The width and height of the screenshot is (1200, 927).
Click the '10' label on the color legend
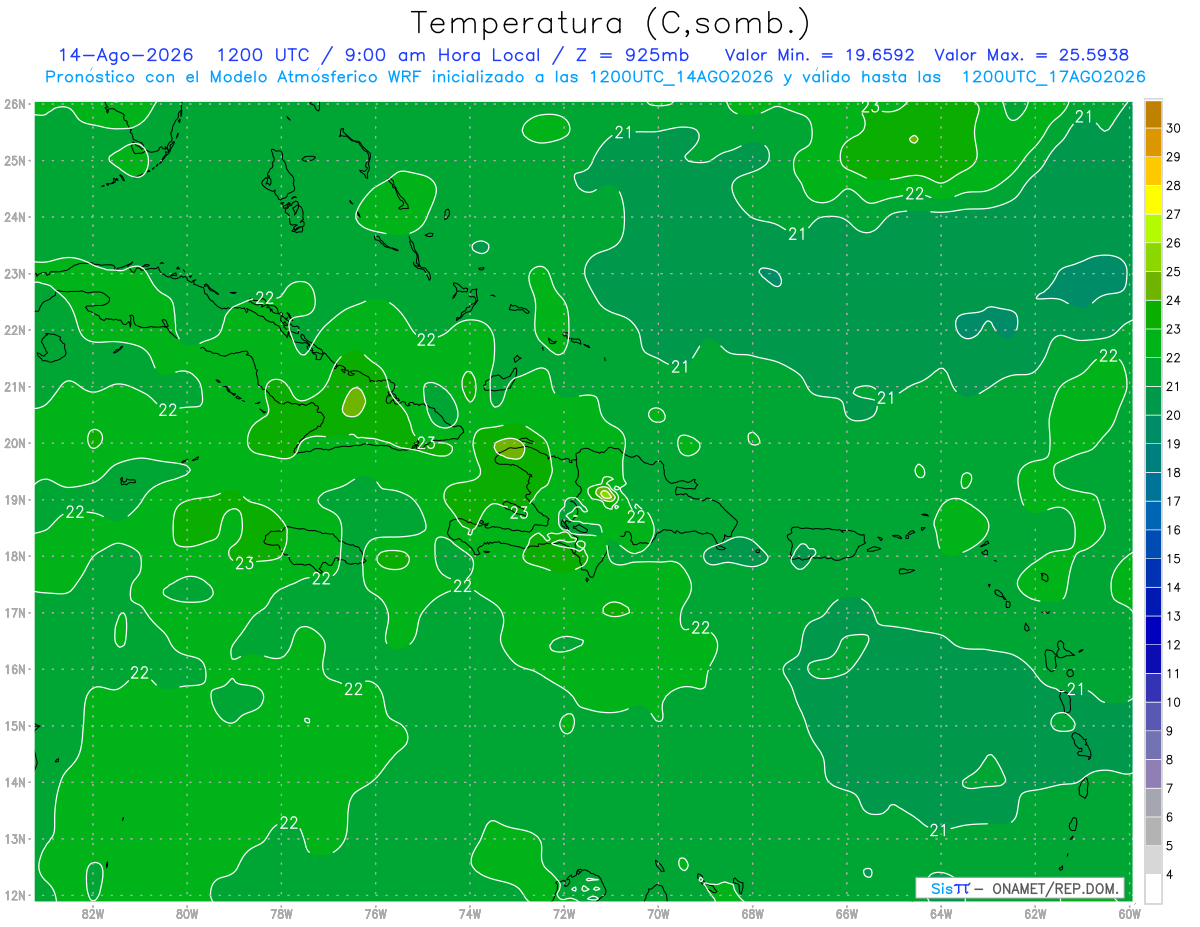(x=1174, y=701)
